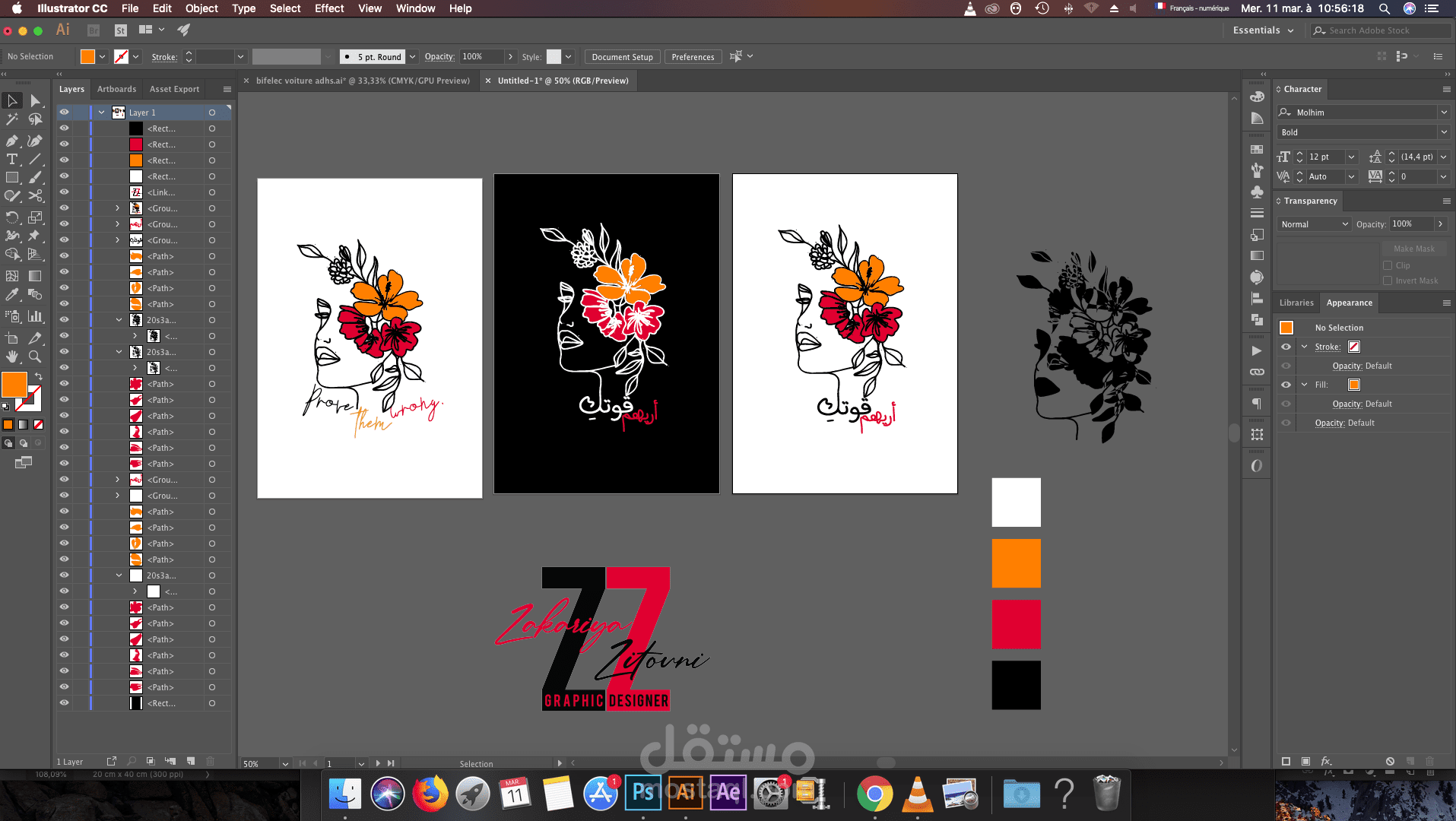Click the Fill color box in toolbar
1456x821 pixels.
(x=14, y=385)
